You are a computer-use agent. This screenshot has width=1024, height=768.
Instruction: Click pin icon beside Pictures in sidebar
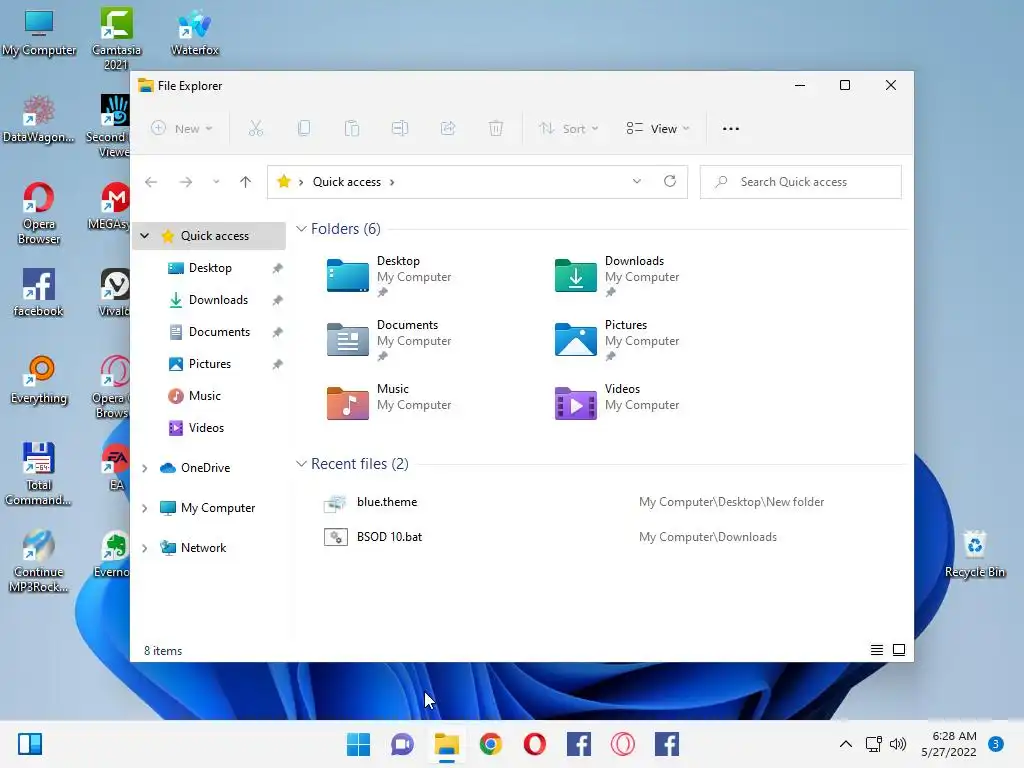point(278,364)
